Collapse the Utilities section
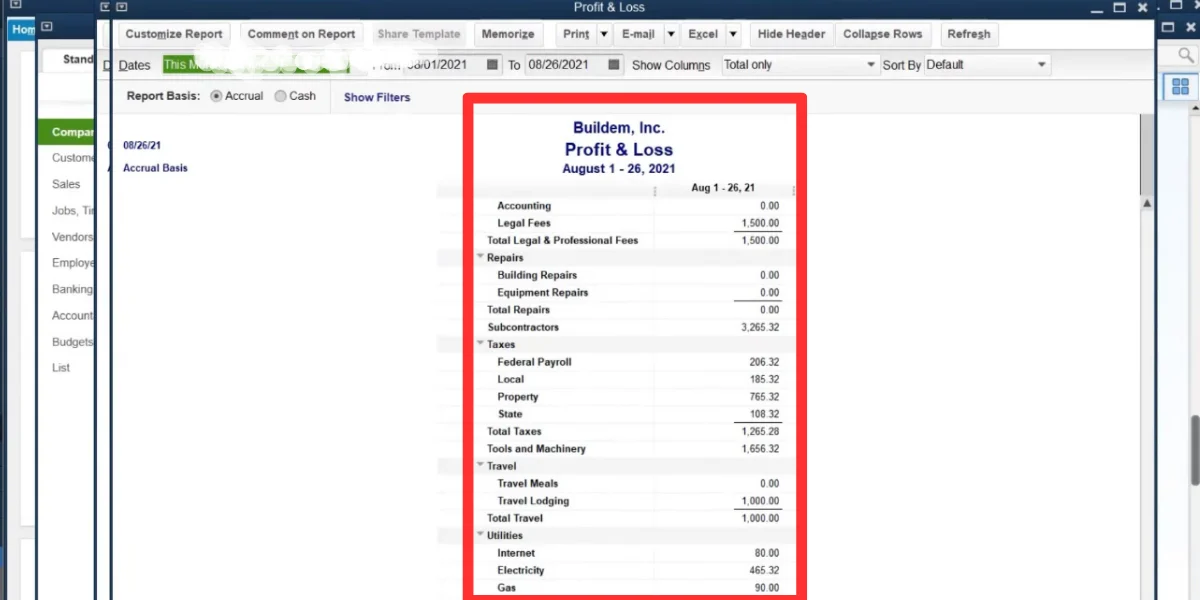Image resolution: width=1200 pixels, height=600 pixels. pos(480,535)
